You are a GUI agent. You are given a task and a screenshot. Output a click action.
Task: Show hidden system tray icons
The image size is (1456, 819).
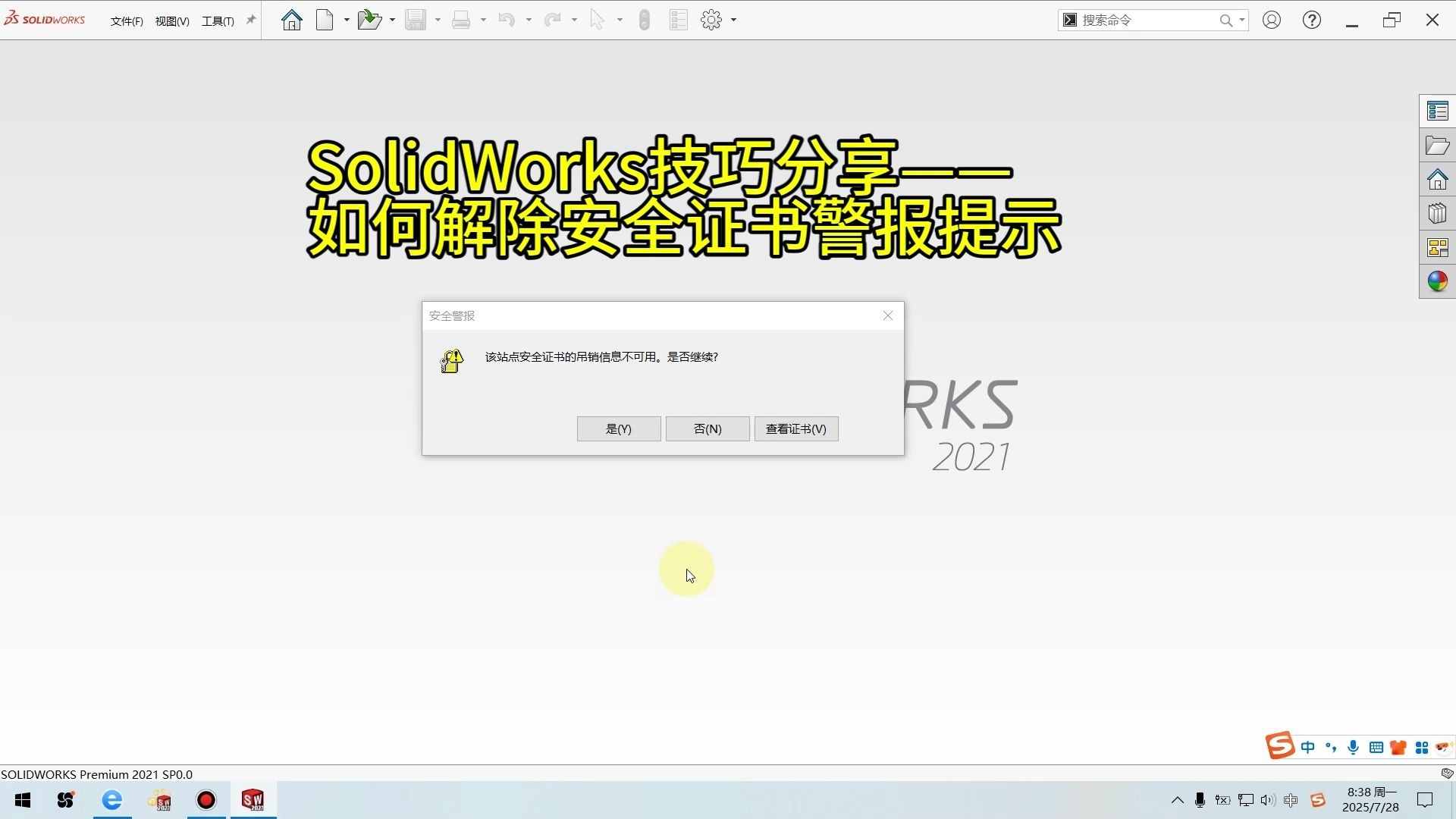click(1177, 800)
